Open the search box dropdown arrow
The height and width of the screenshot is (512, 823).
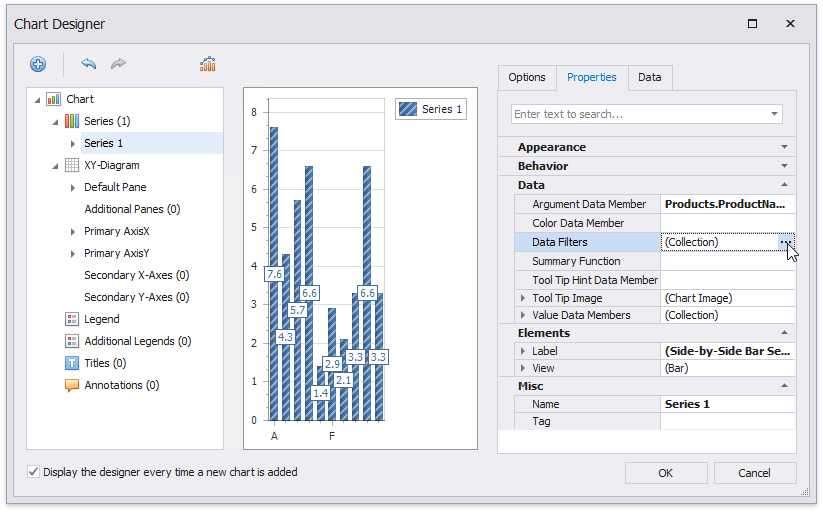[x=775, y=114]
